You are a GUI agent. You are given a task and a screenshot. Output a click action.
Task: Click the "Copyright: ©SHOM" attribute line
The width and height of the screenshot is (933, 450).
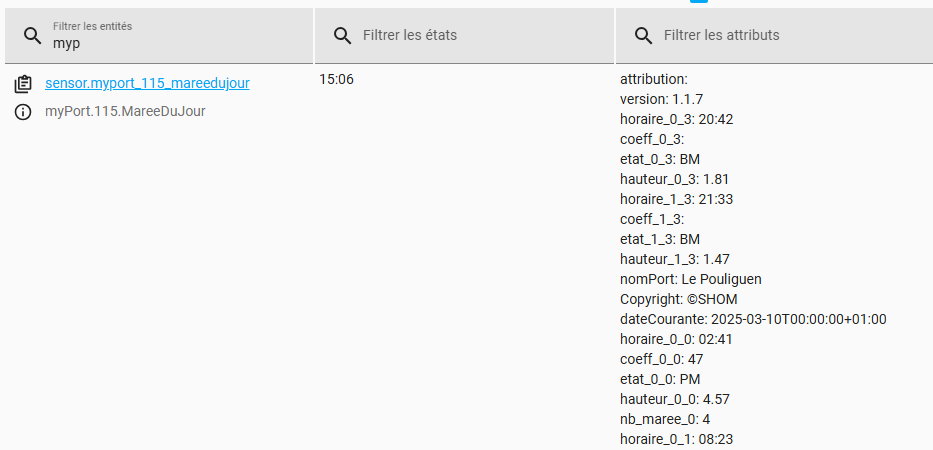tap(679, 299)
